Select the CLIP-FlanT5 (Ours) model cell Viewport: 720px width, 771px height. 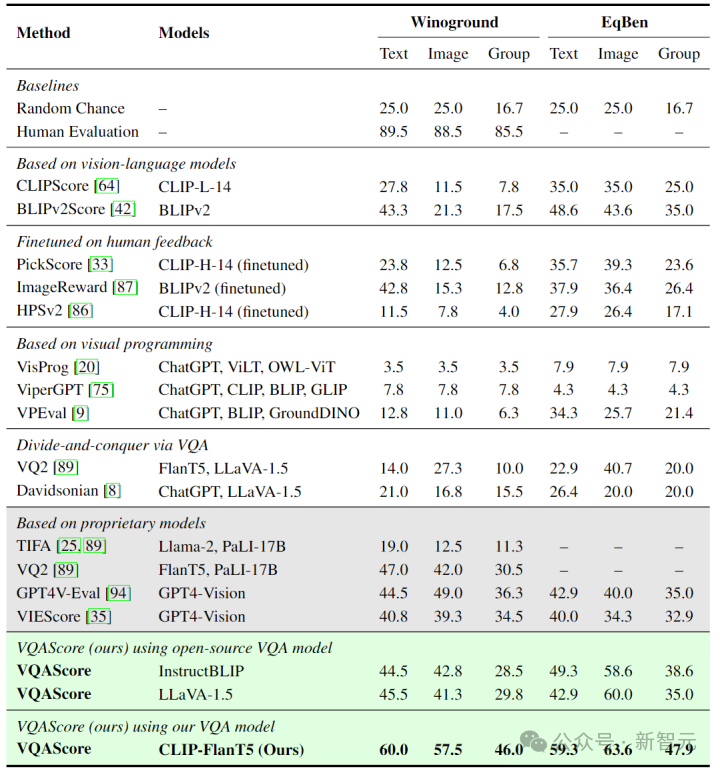point(231,749)
